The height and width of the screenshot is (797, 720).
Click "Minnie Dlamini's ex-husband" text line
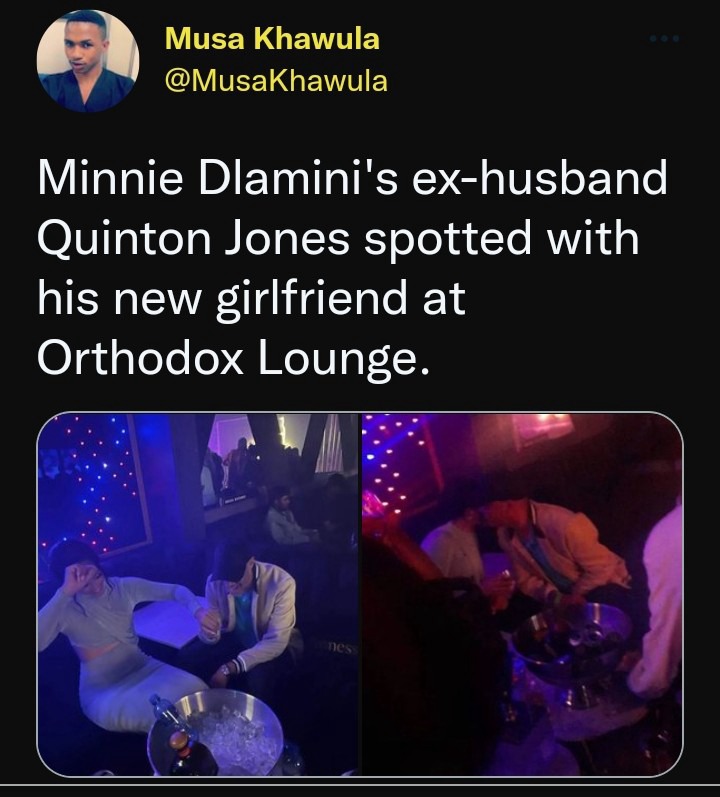[x=352, y=177]
